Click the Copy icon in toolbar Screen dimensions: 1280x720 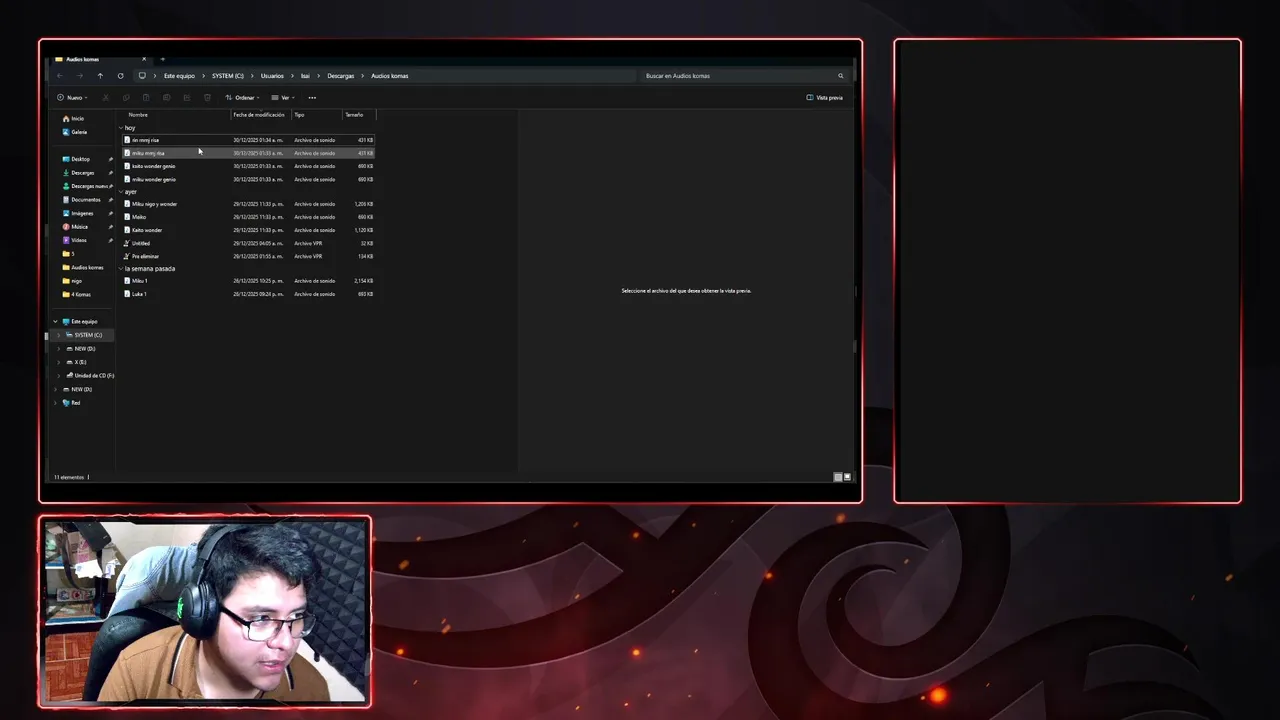[126, 98]
